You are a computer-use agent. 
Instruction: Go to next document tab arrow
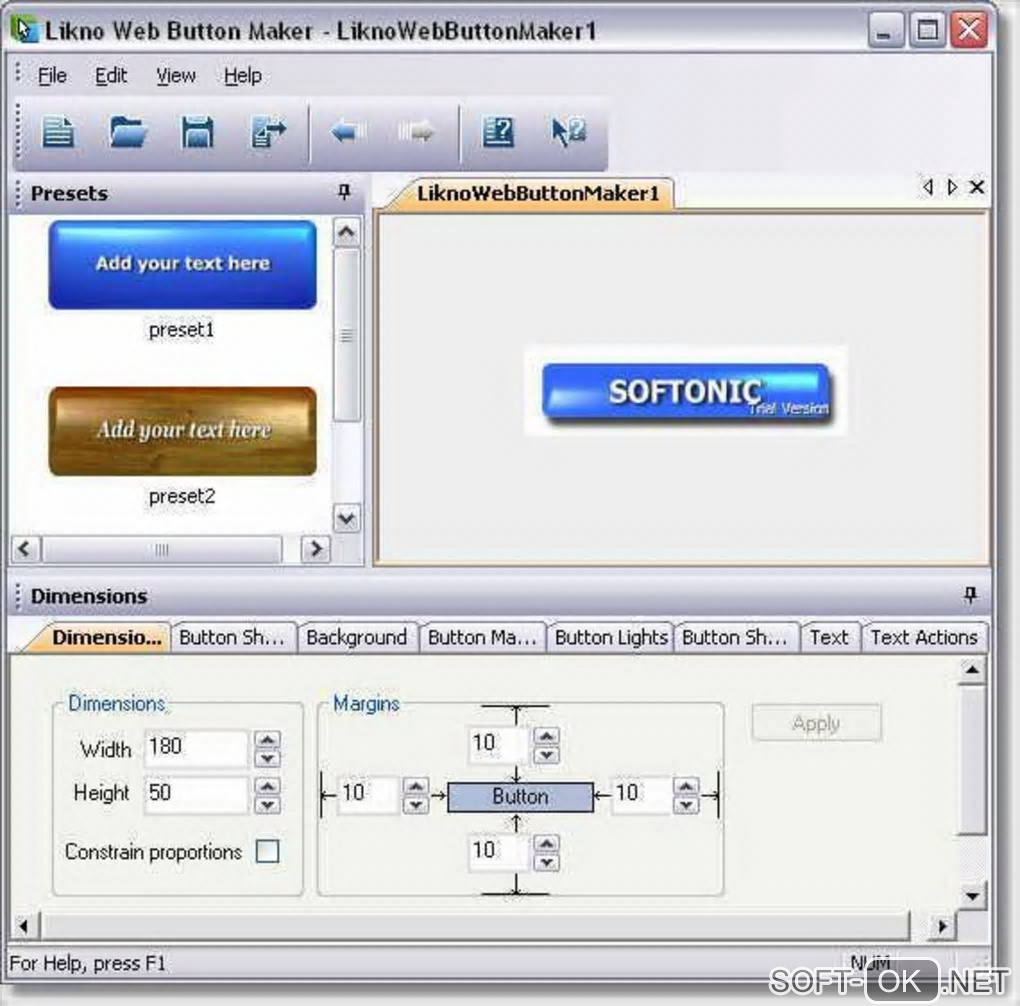[952, 187]
